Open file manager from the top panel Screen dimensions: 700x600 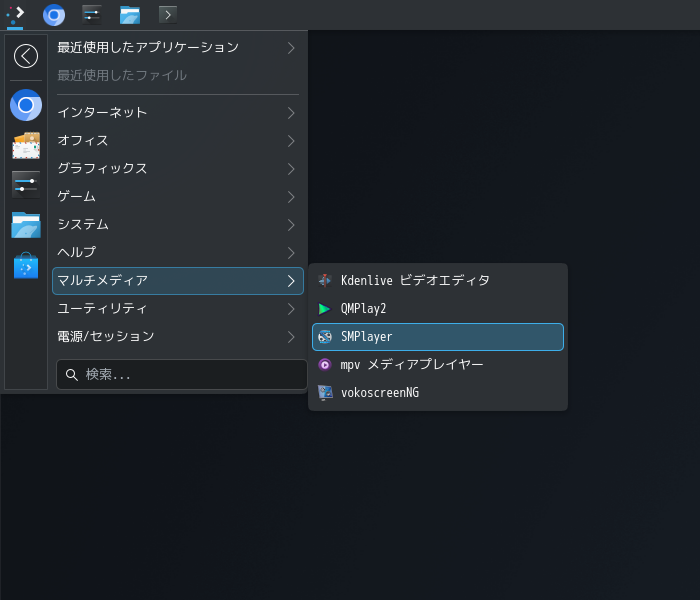pyautogui.click(x=130, y=14)
